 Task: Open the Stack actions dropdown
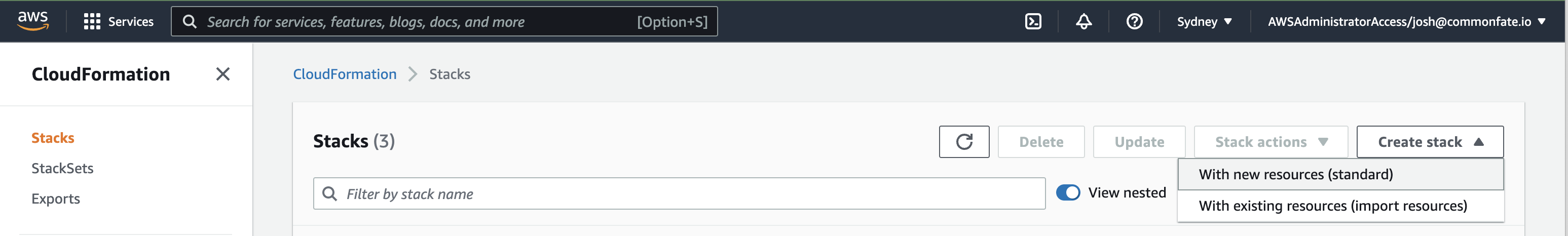(1271, 142)
